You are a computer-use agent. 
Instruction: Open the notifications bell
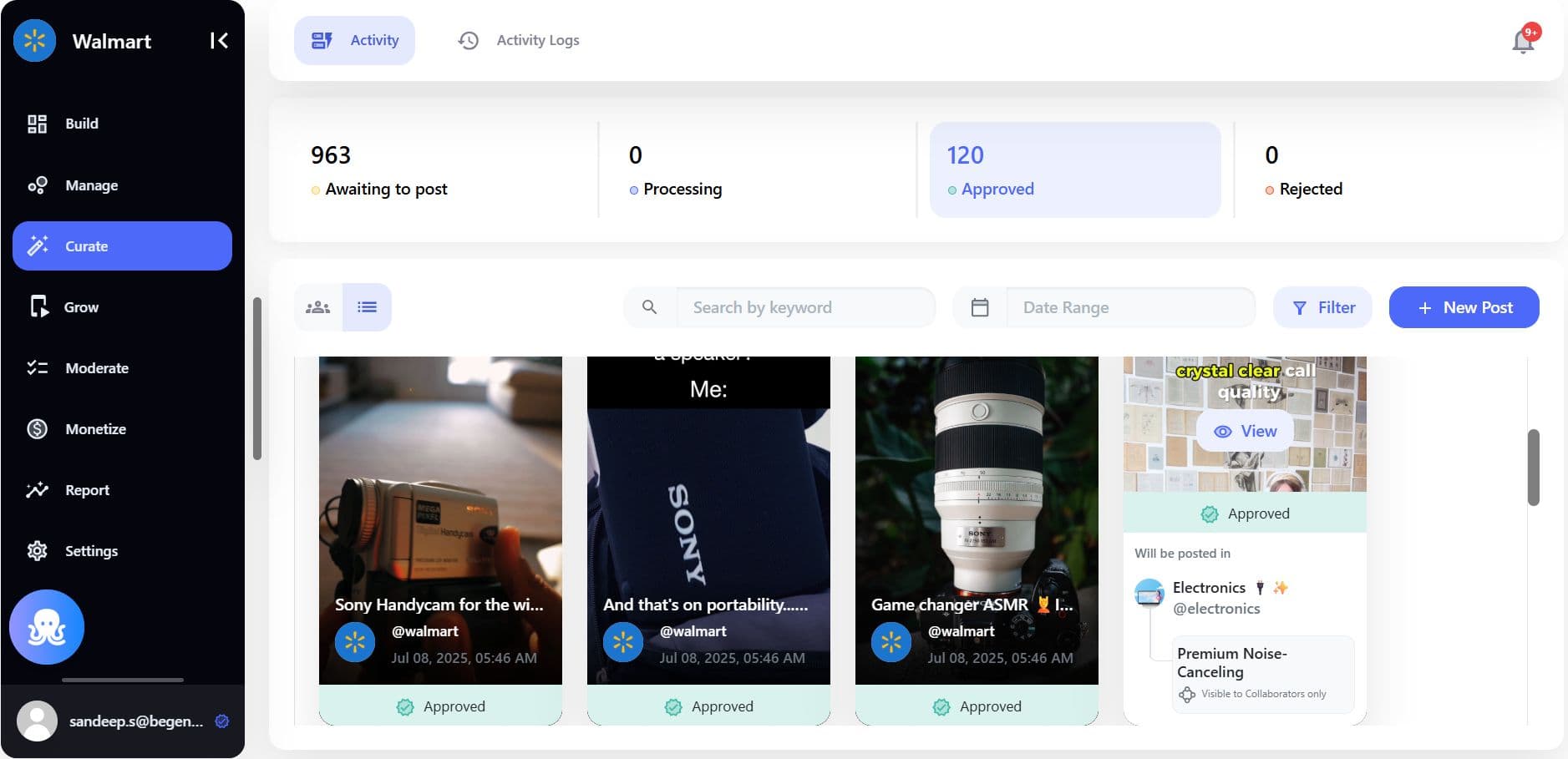click(x=1524, y=40)
